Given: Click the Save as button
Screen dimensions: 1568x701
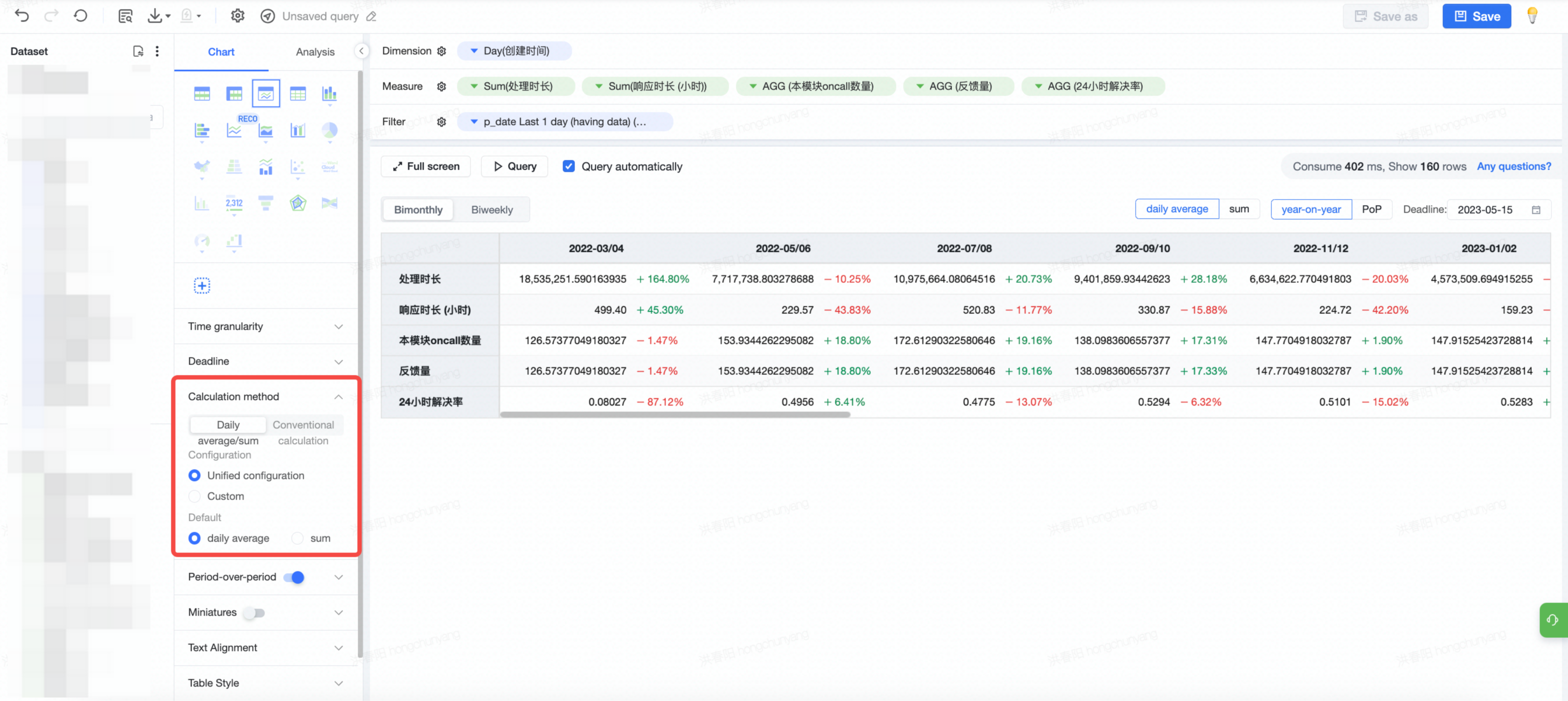Looking at the screenshot, I should [1385, 16].
